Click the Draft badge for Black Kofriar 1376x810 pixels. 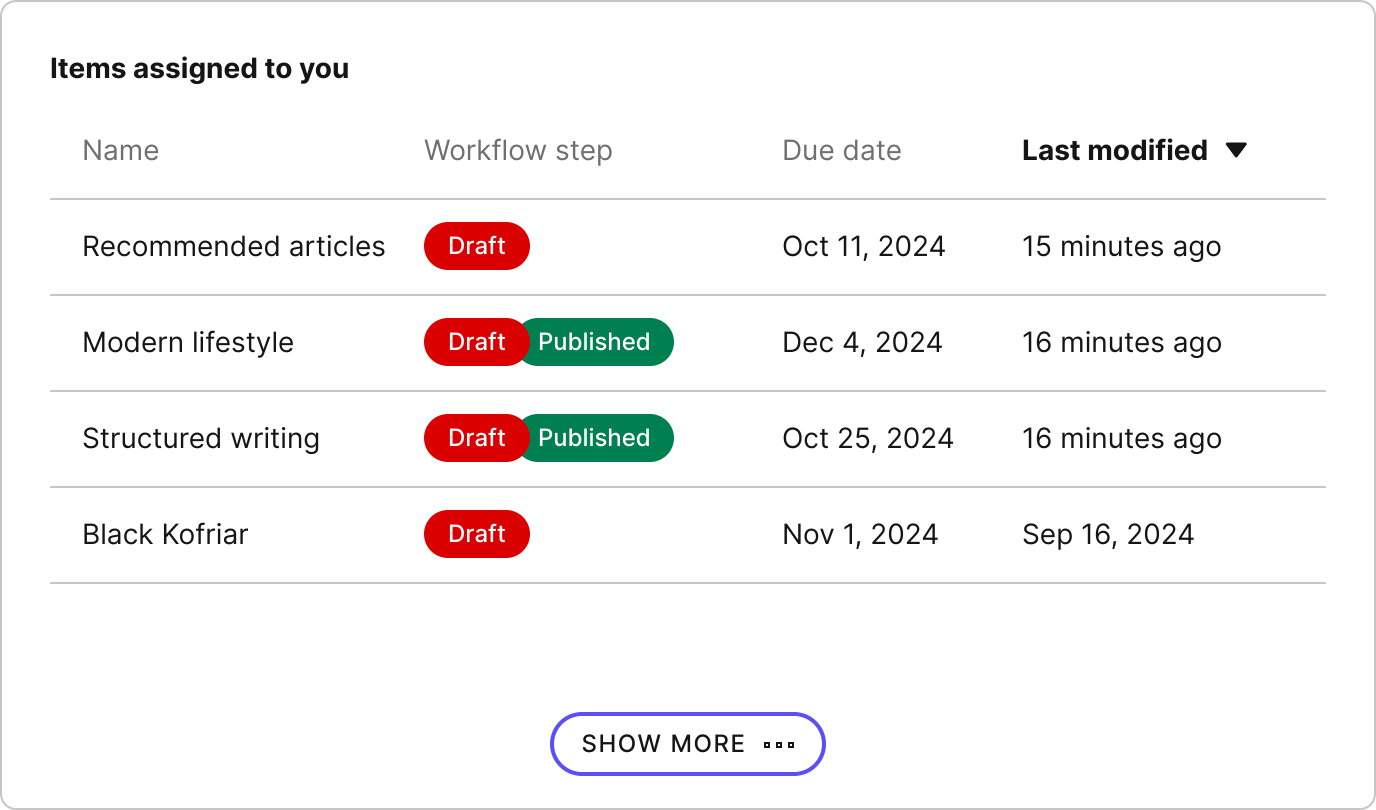(476, 535)
